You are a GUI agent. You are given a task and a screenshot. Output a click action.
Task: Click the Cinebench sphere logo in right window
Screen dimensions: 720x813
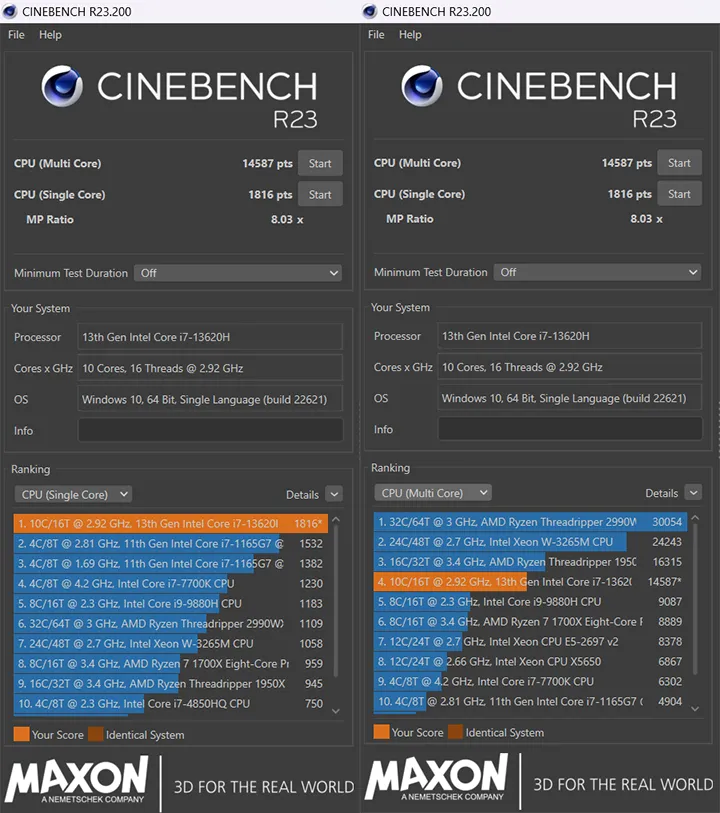tap(422, 87)
